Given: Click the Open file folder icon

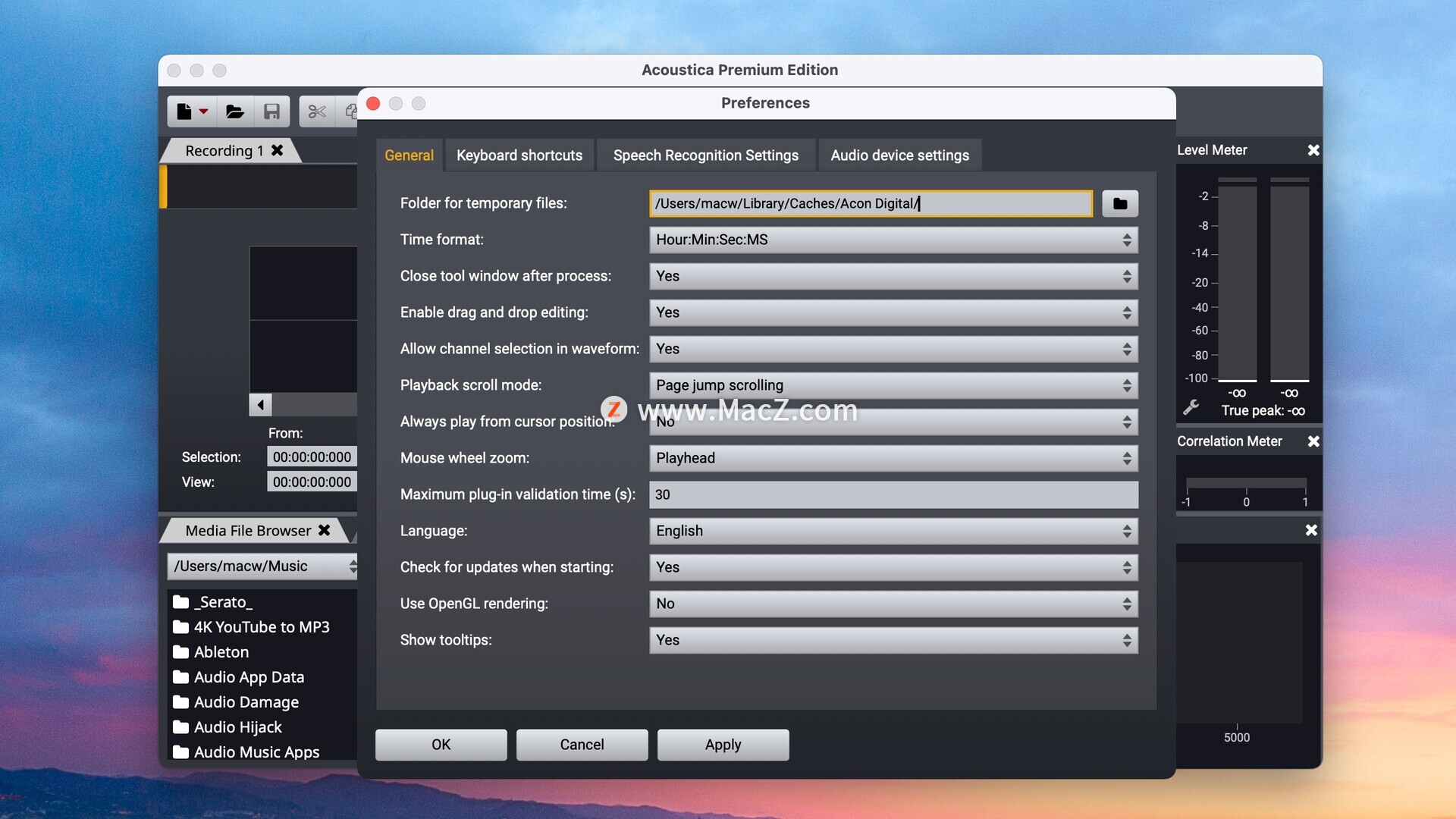Looking at the screenshot, I should point(235,111).
